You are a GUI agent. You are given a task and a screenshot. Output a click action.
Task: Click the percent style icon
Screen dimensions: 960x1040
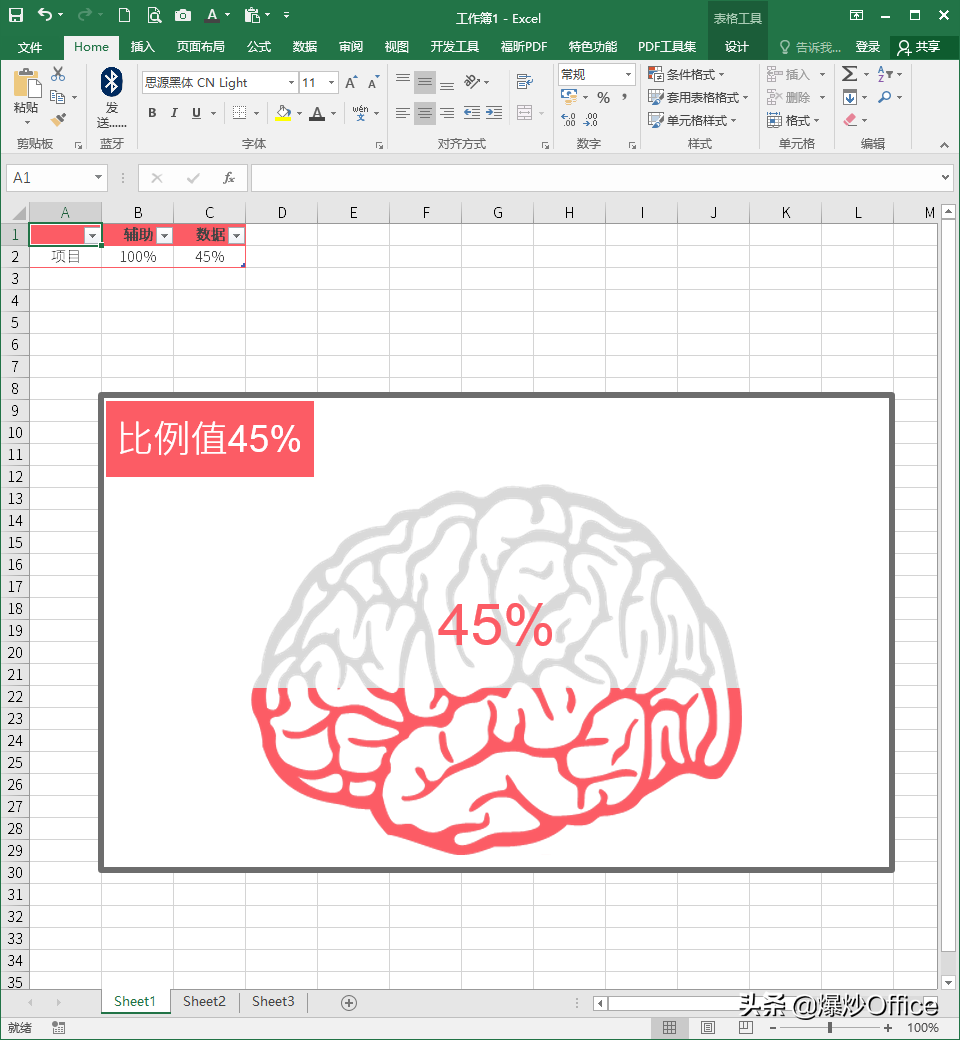[x=603, y=98]
